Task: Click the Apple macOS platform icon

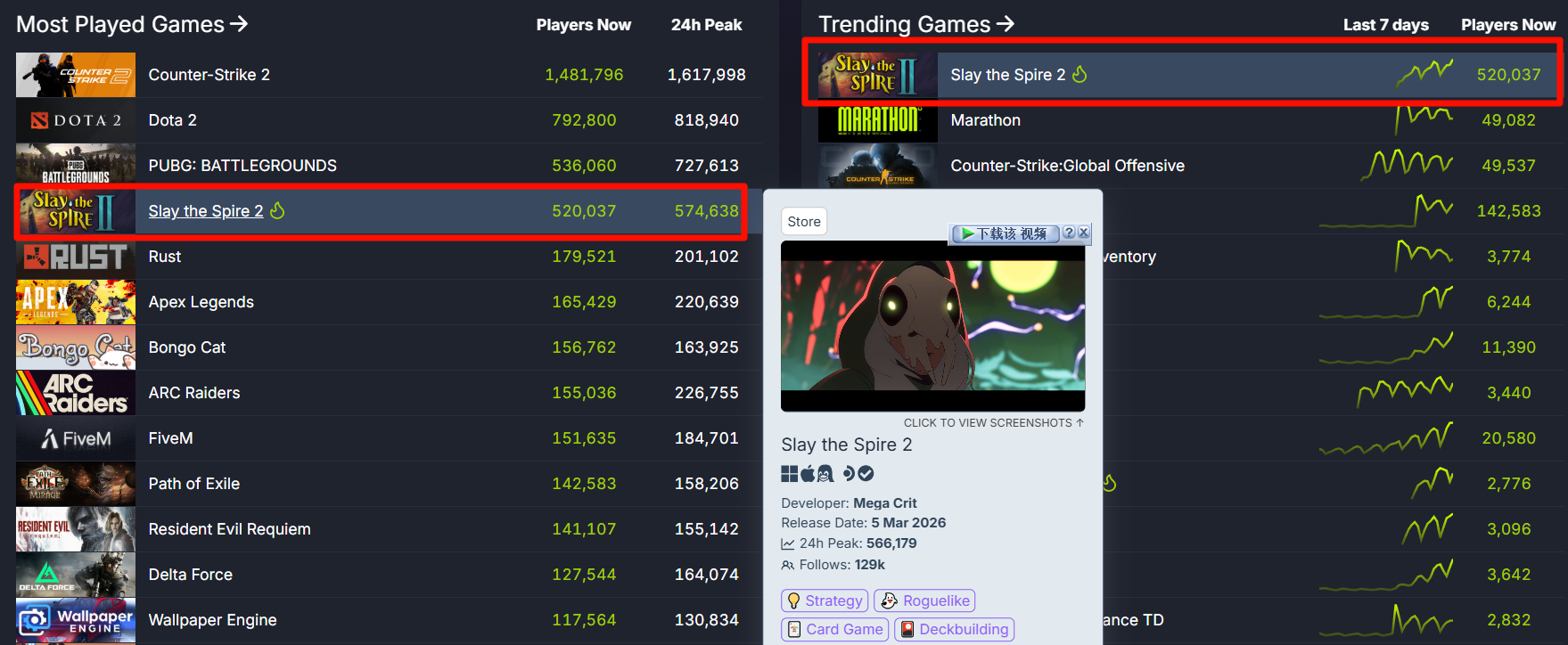Action: 808,473
